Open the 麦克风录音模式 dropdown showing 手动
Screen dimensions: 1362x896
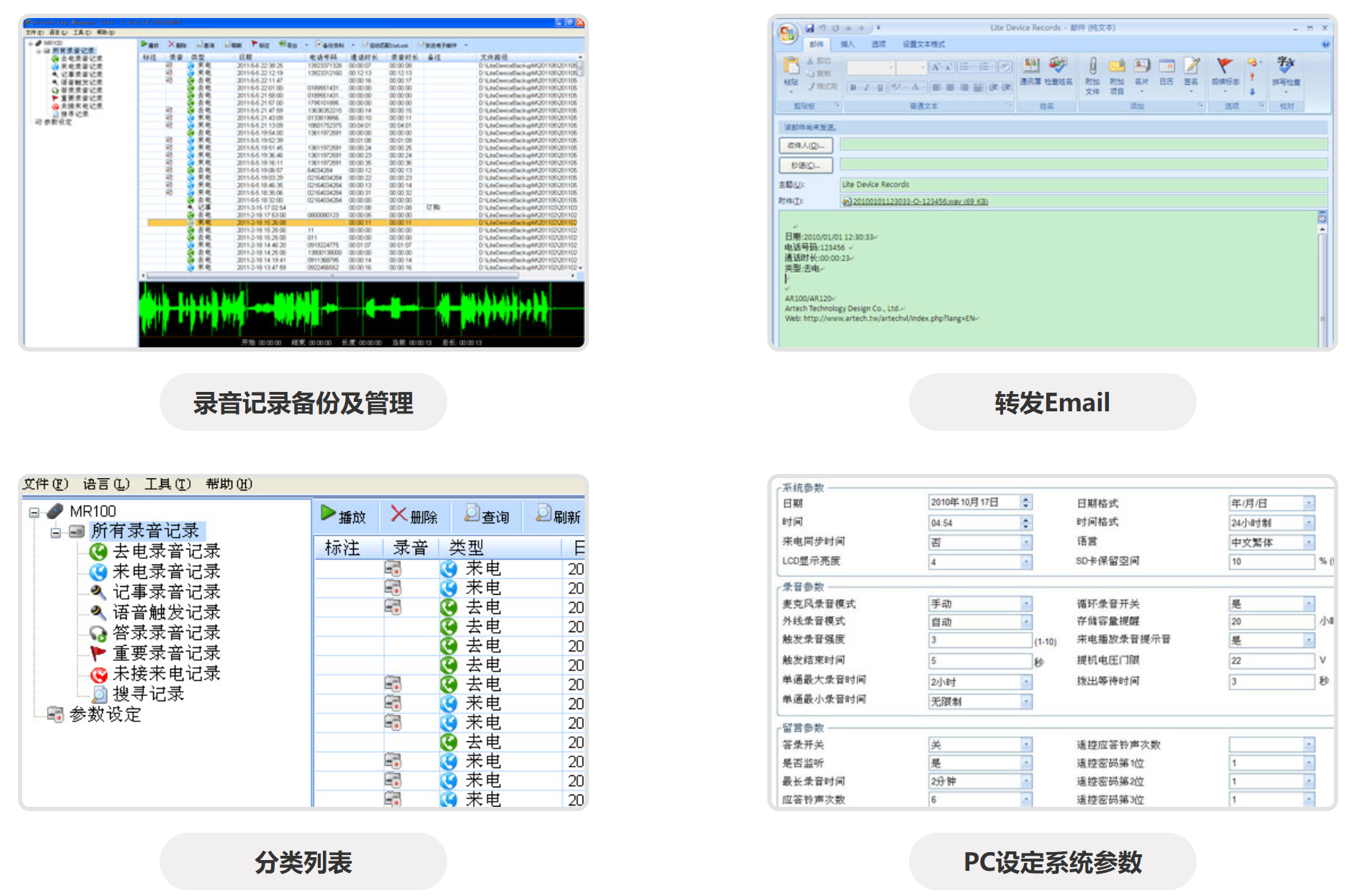point(980,603)
